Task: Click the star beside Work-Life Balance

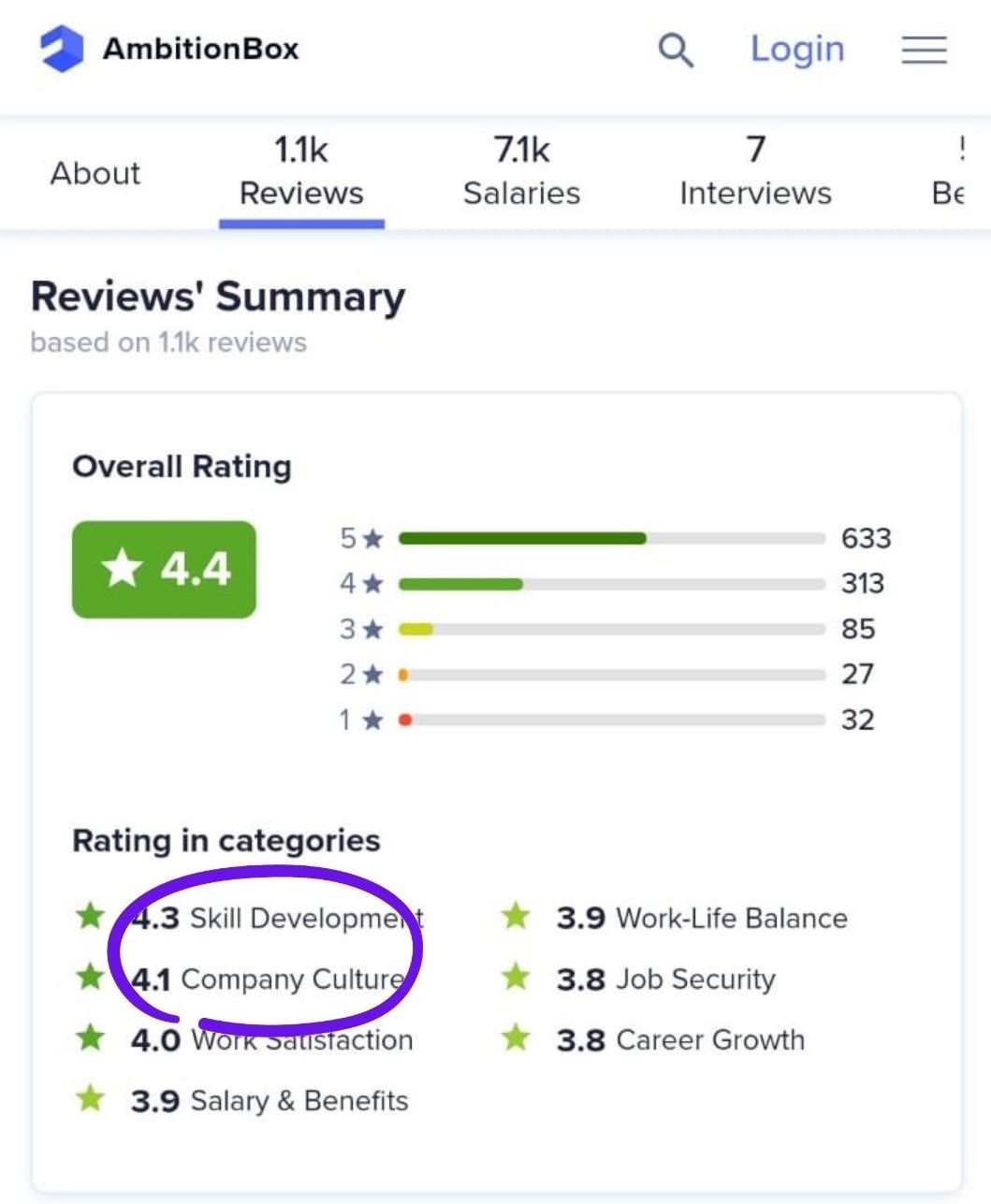Action: [x=516, y=917]
